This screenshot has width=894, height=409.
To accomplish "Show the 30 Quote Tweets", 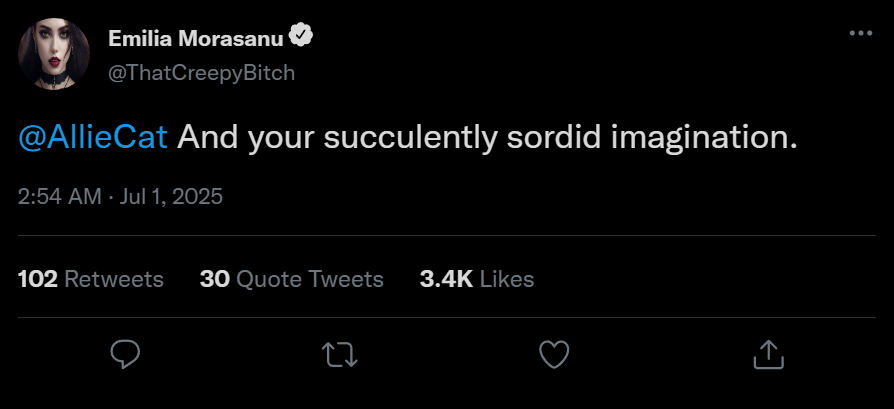I will tap(292, 279).
